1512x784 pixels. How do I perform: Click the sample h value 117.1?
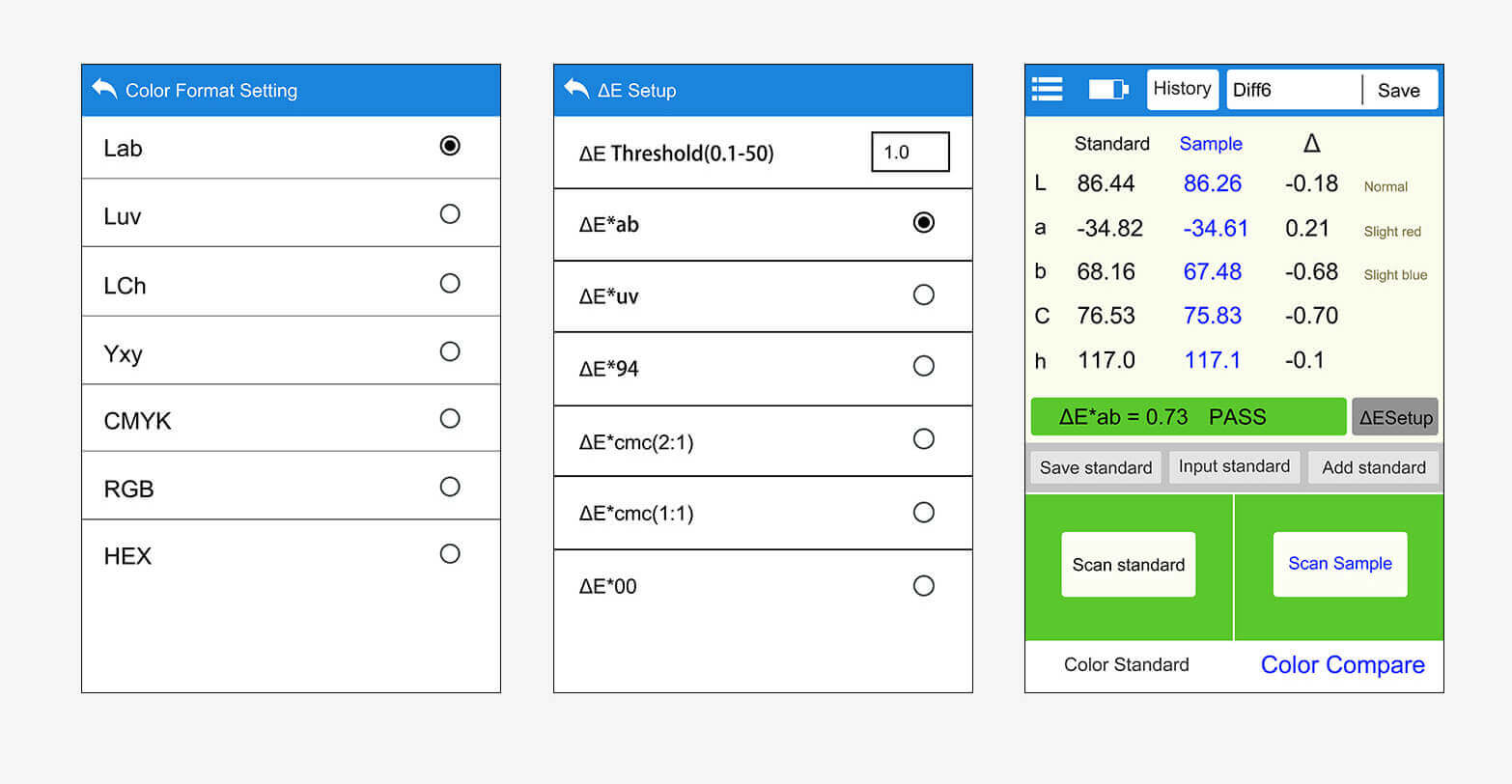pos(1213,360)
